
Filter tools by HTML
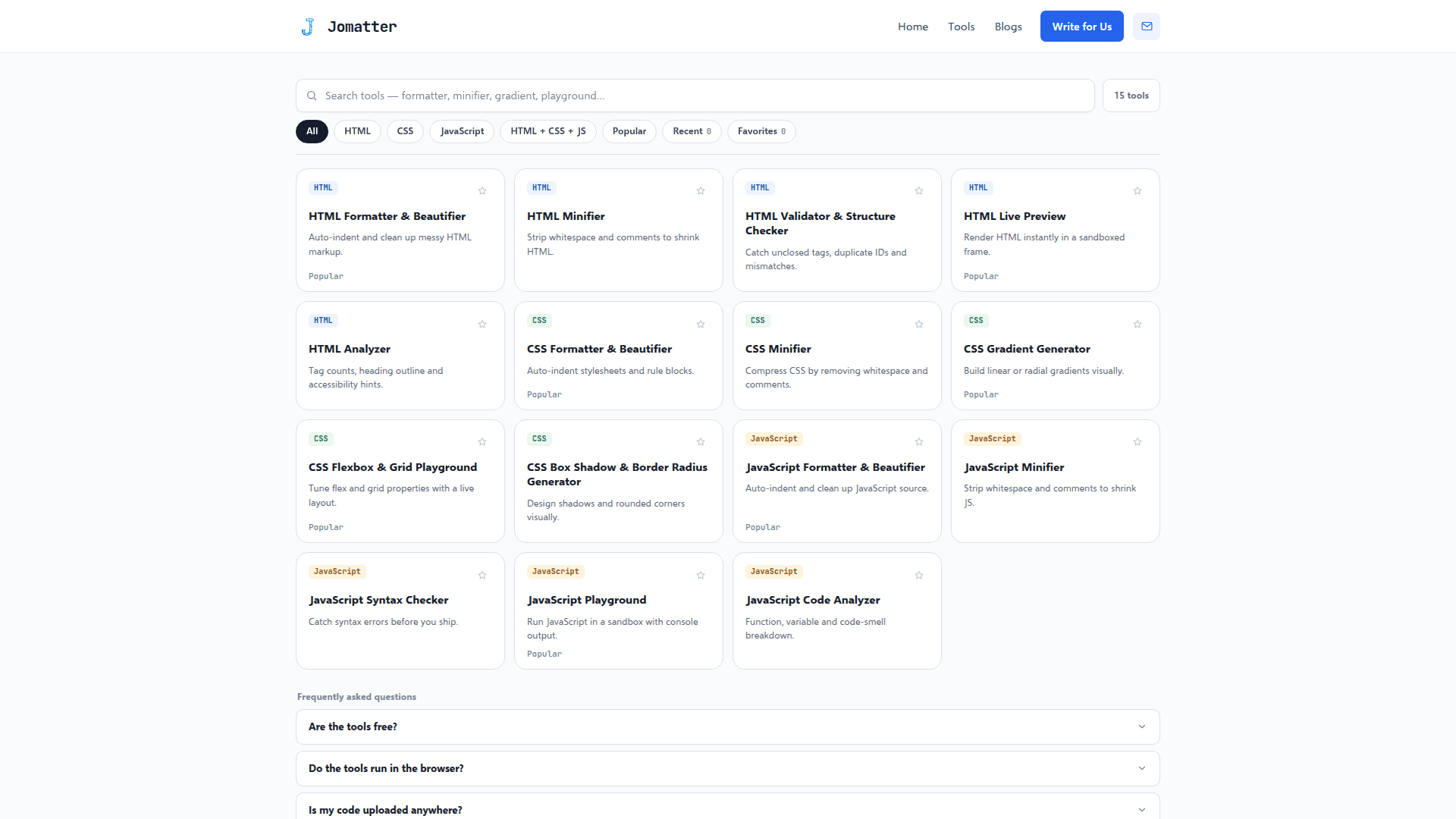[x=357, y=131]
